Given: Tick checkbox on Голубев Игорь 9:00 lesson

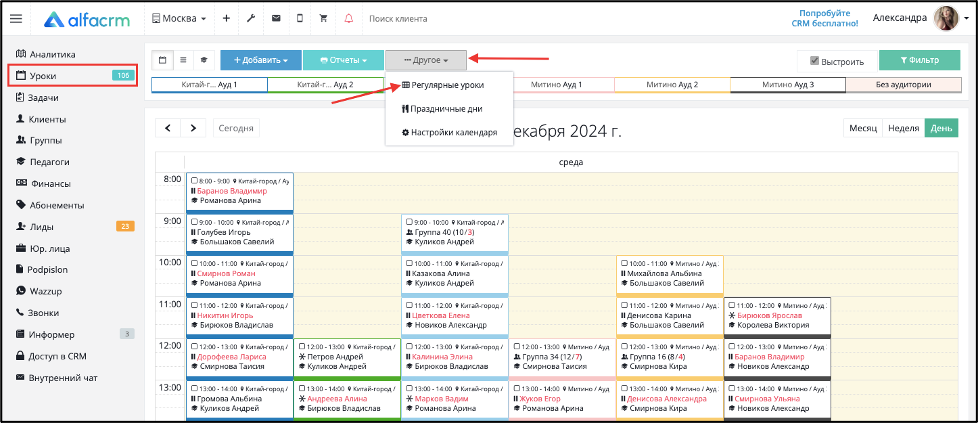Looking at the screenshot, I should tap(194, 222).
